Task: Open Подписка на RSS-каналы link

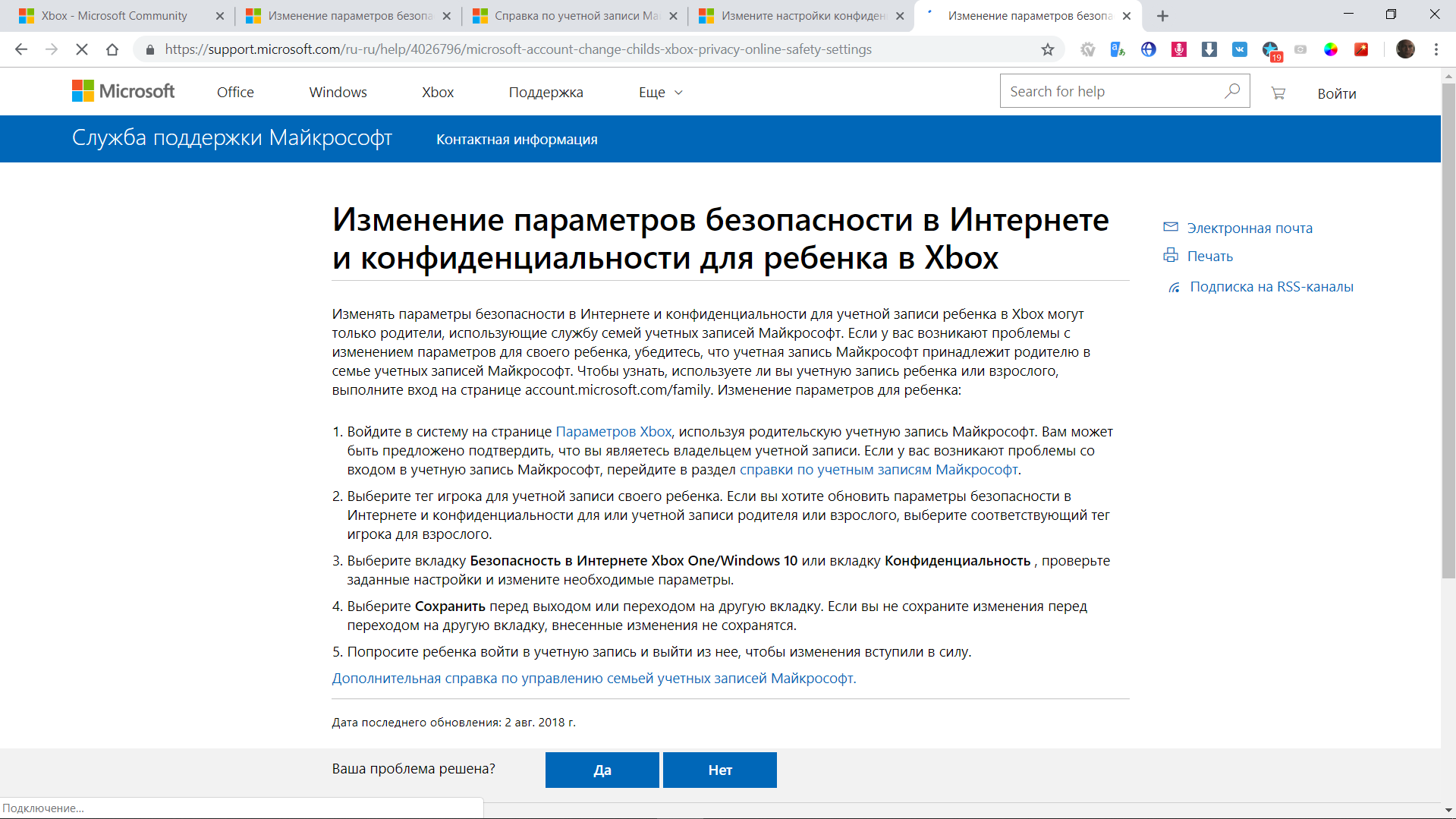Action: [1272, 287]
